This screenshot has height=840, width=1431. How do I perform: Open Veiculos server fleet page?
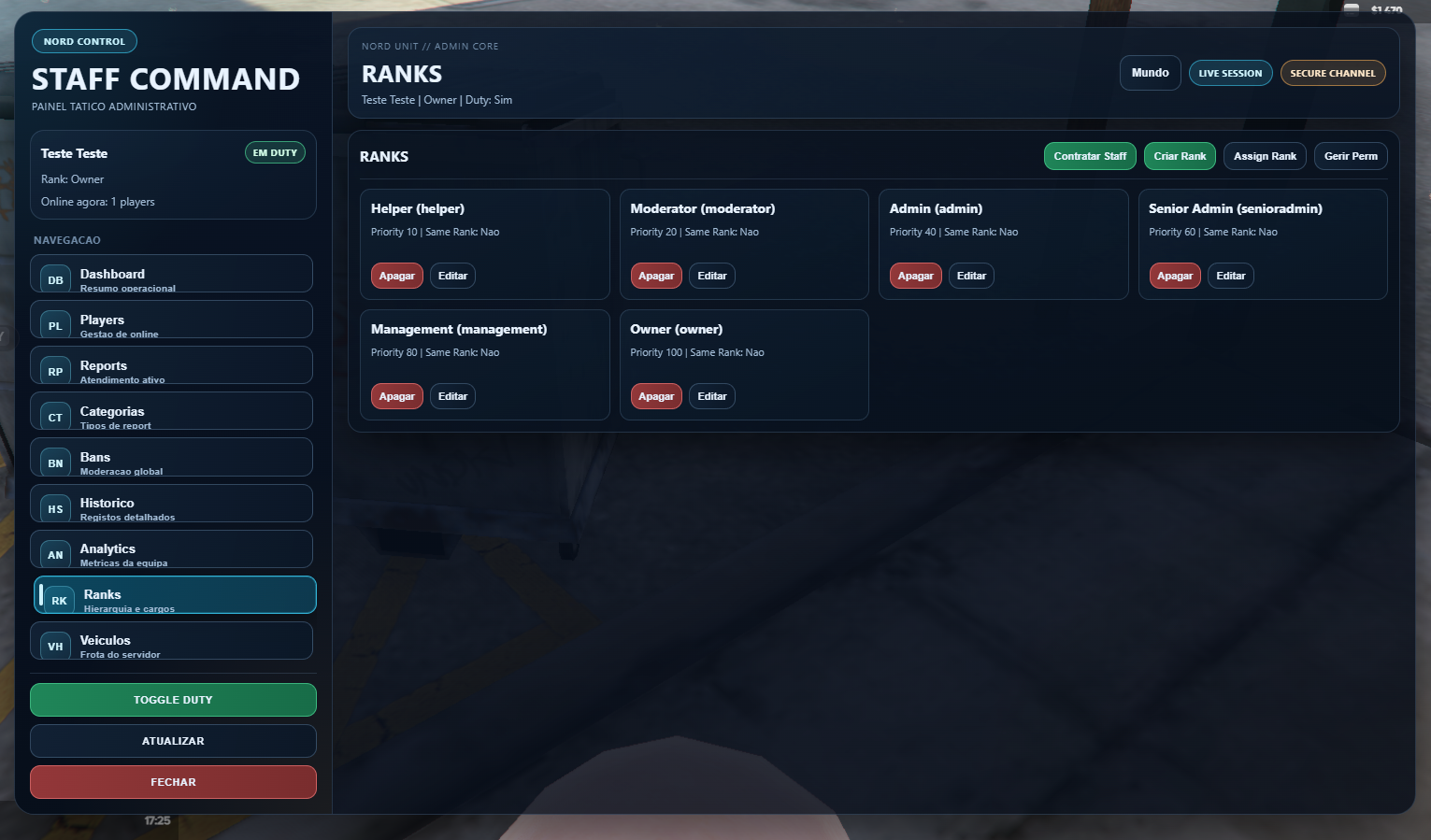pyautogui.click(x=171, y=641)
